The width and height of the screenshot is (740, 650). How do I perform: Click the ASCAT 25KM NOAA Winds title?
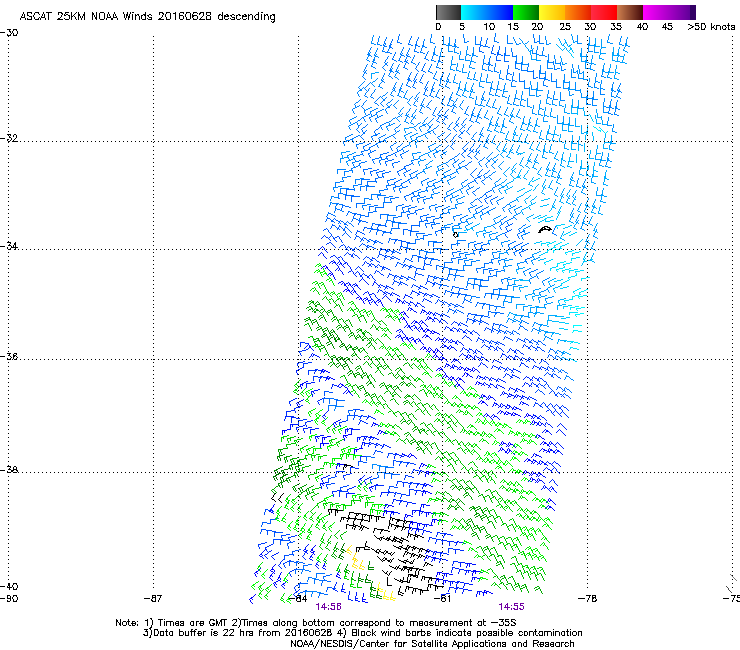click(x=147, y=16)
